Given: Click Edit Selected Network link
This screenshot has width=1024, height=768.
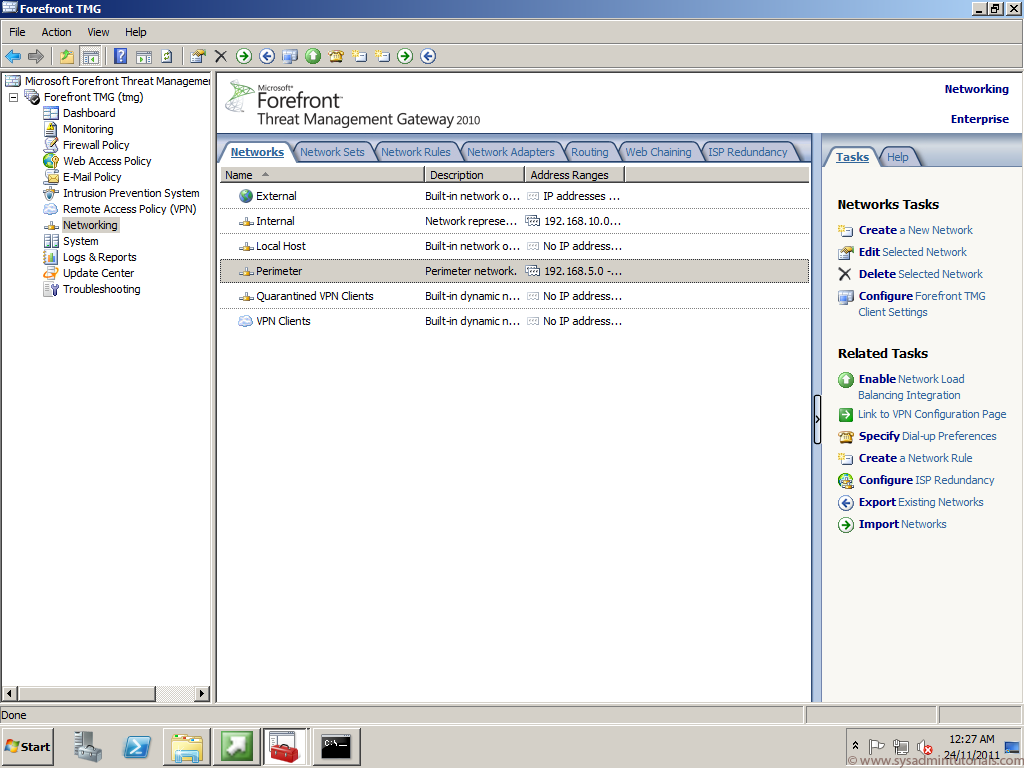Looking at the screenshot, I should coord(912,252).
